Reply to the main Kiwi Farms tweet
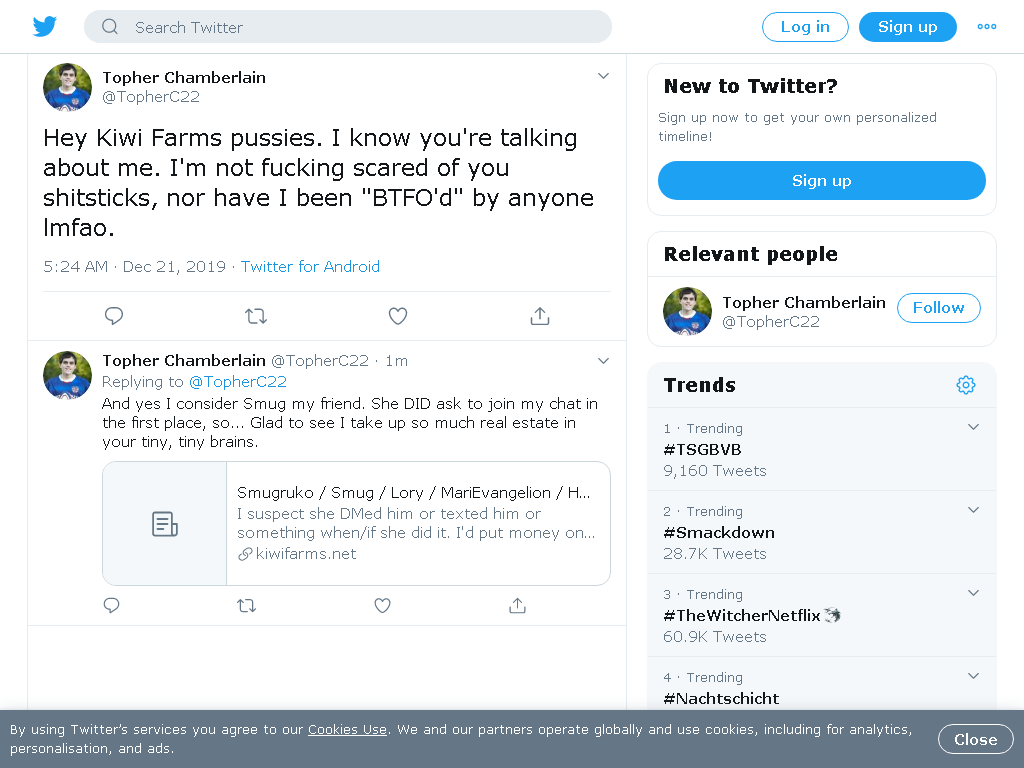The image size is (1024, 768). (x=114, y=316)
